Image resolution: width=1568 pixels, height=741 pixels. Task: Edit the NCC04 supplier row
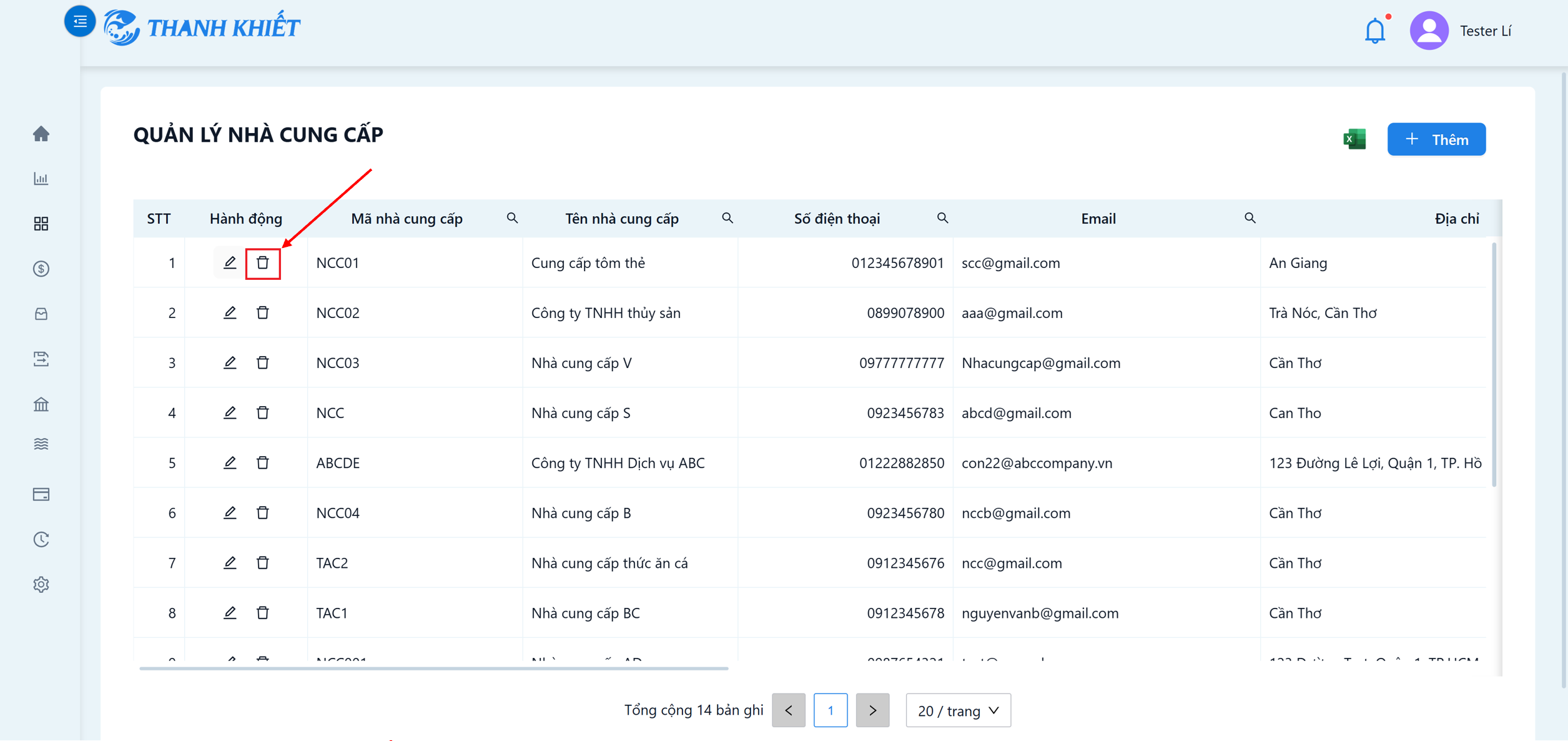point(230,512)
